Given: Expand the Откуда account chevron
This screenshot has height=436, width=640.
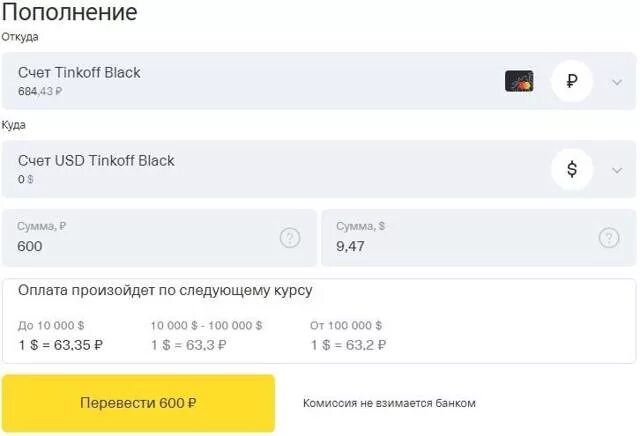Looking at the screenshot, I should pos(617,81).
